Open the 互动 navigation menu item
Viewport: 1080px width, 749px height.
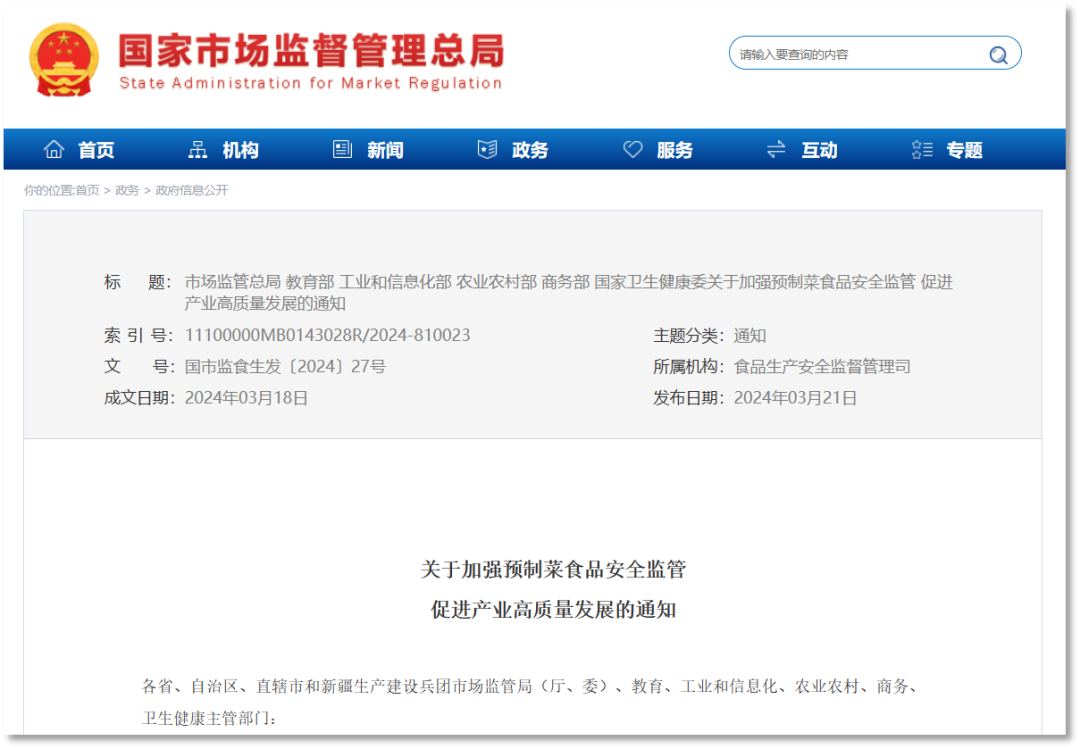tap(819, 150)
